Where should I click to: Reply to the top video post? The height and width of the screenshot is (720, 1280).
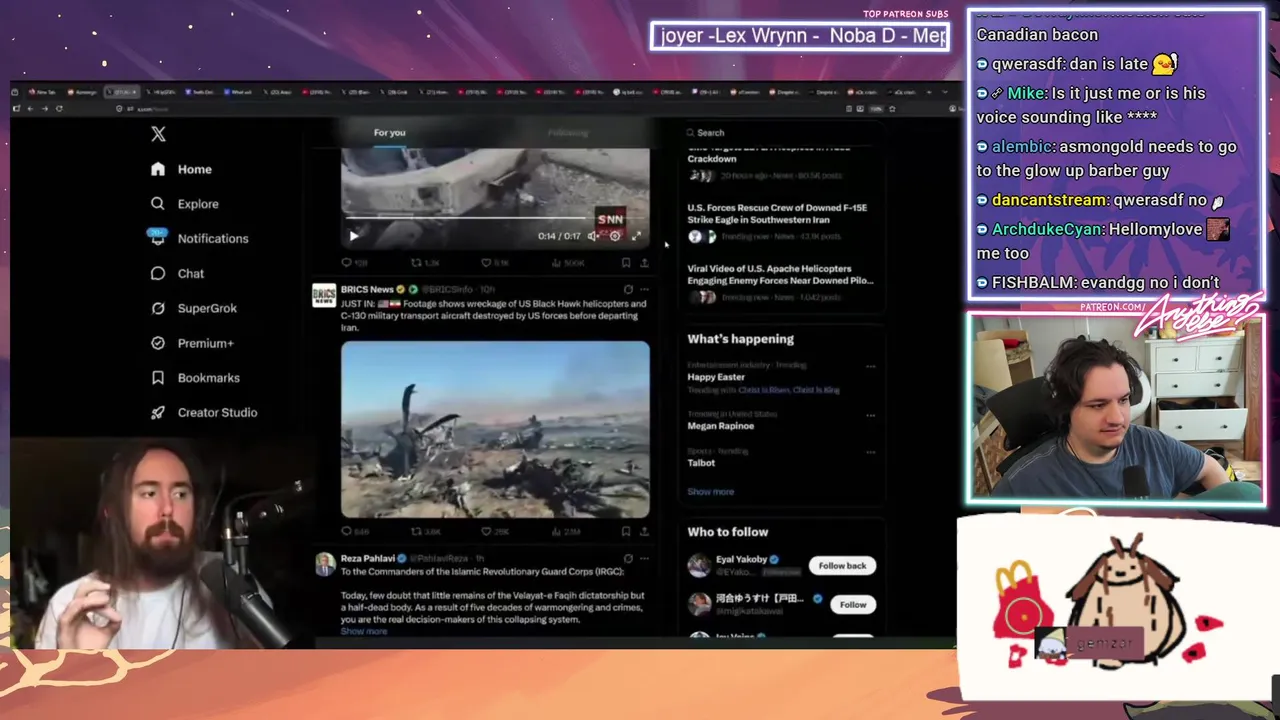point(354,263)
